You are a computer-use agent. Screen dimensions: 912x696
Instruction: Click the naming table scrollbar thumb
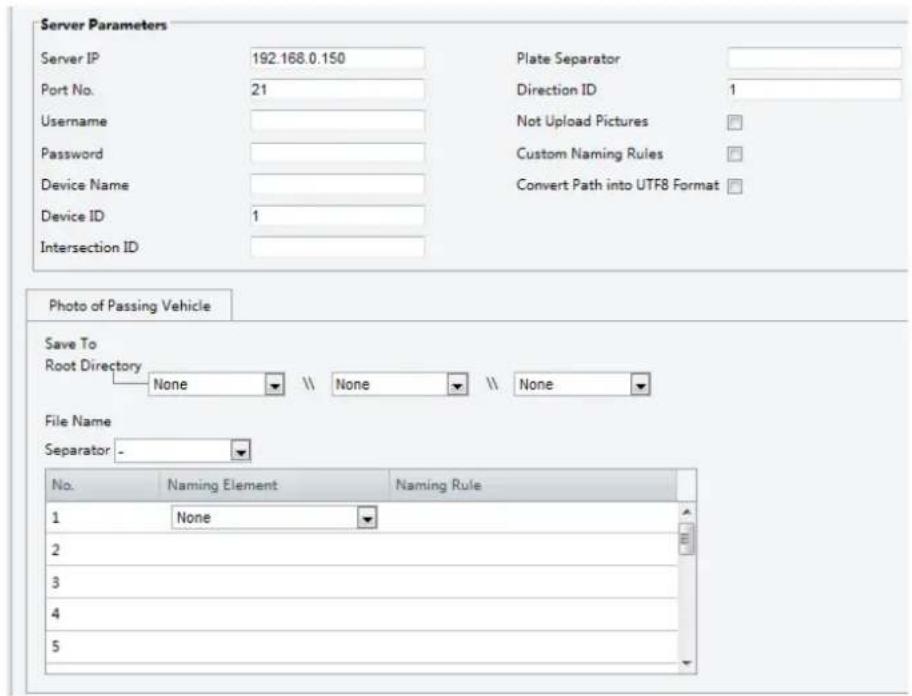pyautogui.click(x=686, y=539)
